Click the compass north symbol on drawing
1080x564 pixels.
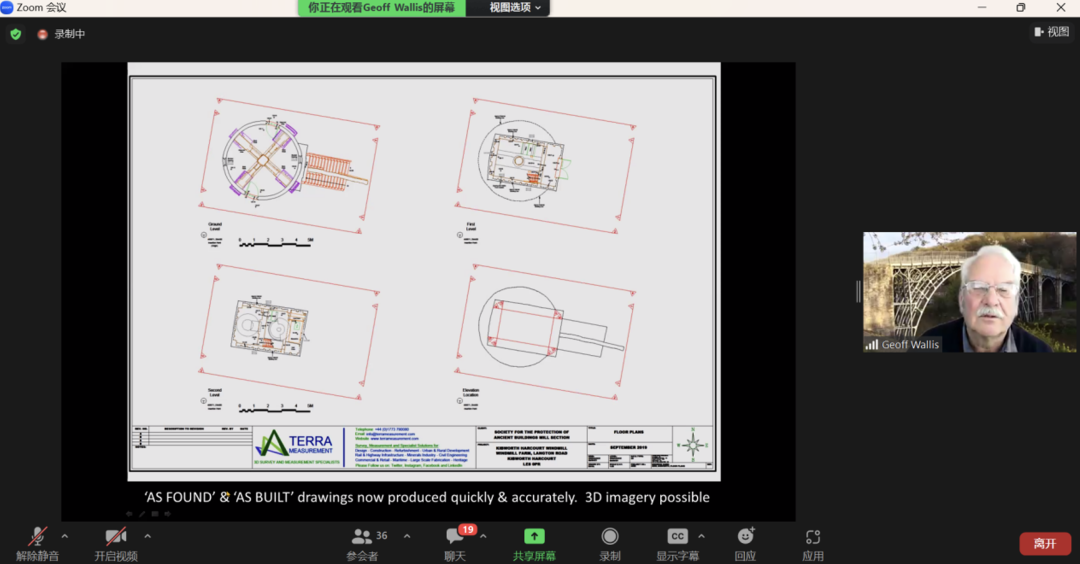click(693, 446)
